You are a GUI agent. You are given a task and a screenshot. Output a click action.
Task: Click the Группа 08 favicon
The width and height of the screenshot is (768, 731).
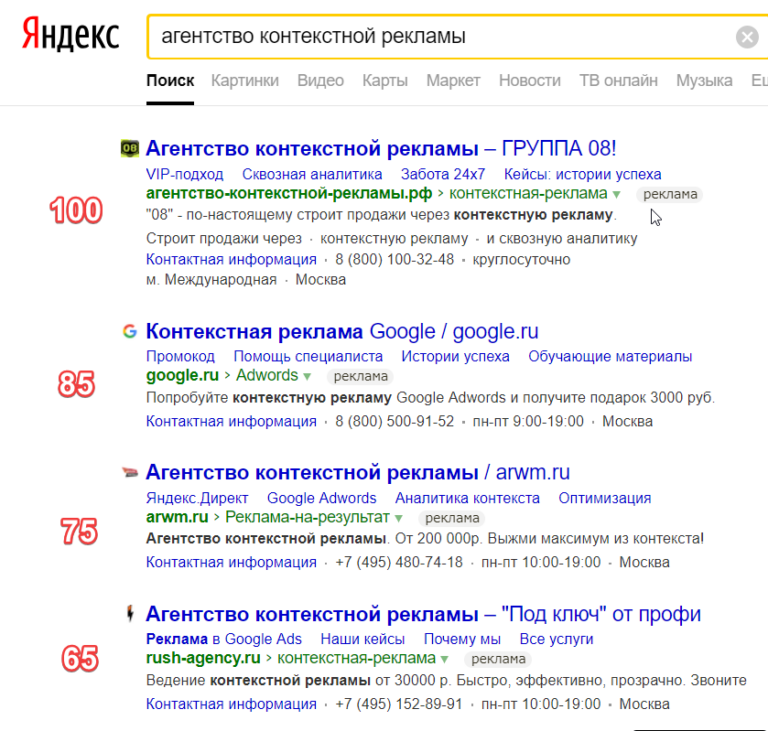click(130, 148)
